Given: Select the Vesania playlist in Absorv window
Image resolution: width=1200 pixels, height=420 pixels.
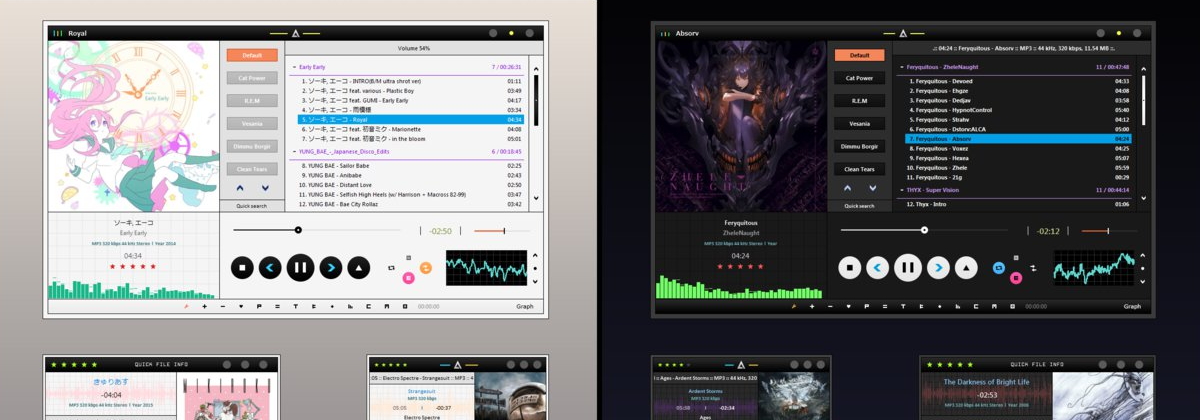Looking at the screenshot, I should [x=860, y=124].
